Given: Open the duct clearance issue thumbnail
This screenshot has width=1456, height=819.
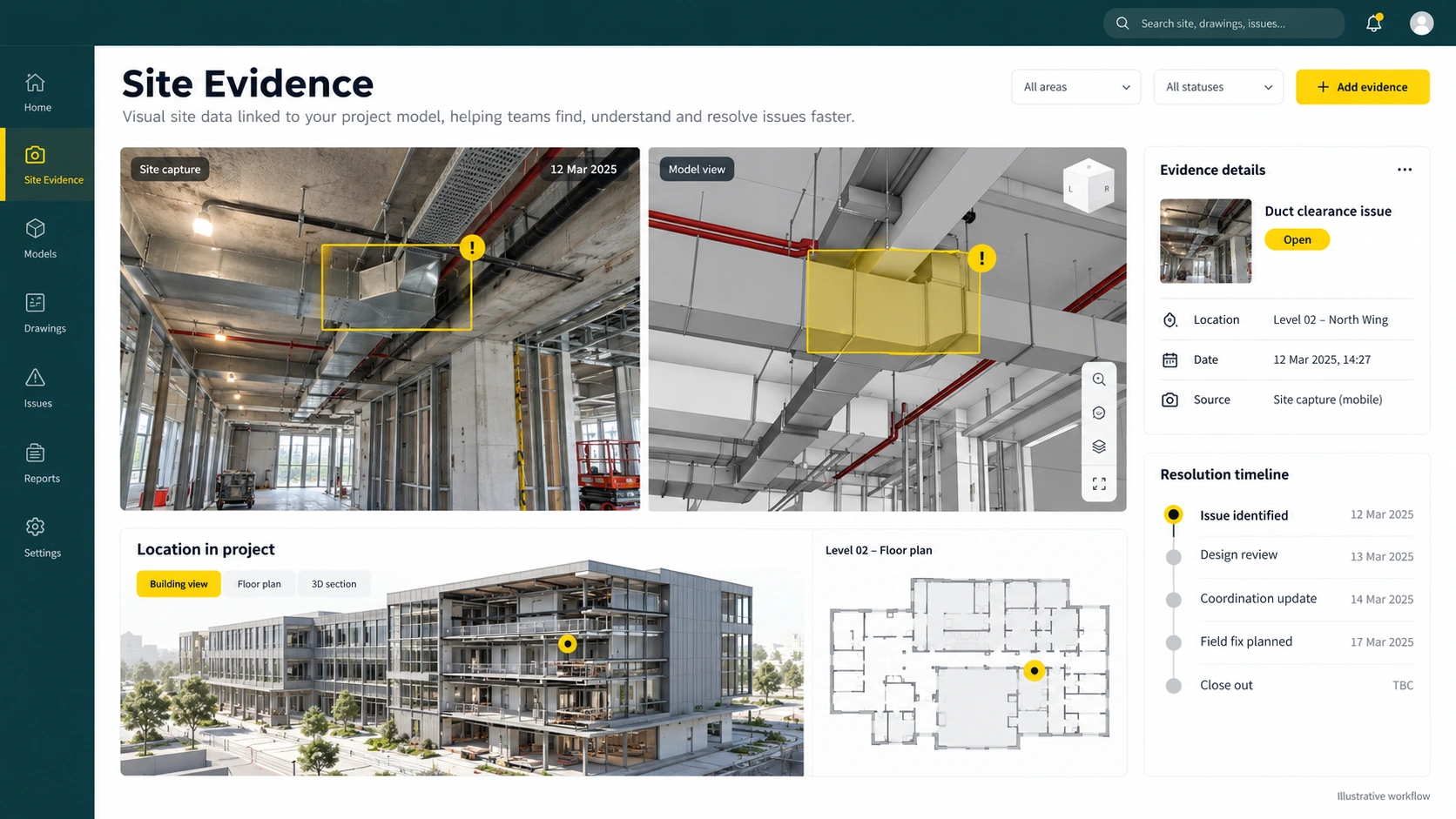Looking at the screenshot, I should point(1205,241).
